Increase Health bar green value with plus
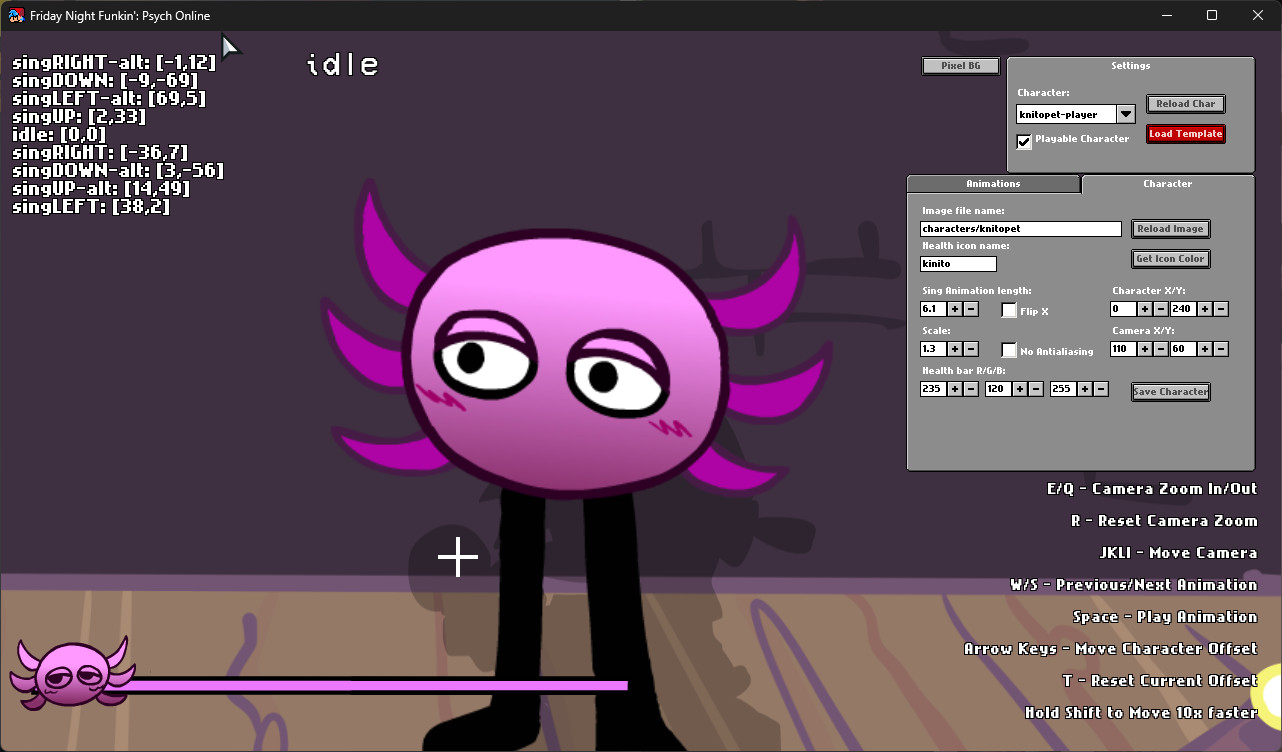This screenshot has width=1282, height=752. [x=1020, y=389]
